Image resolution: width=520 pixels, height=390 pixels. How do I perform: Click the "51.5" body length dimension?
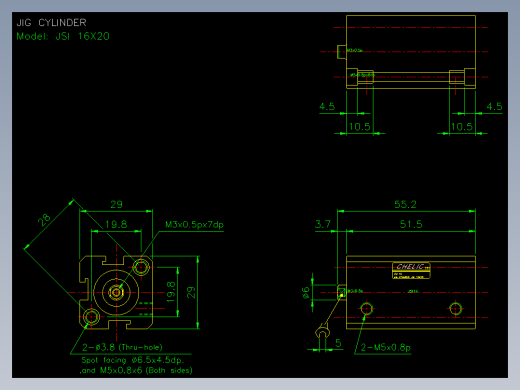pos(411,224)
